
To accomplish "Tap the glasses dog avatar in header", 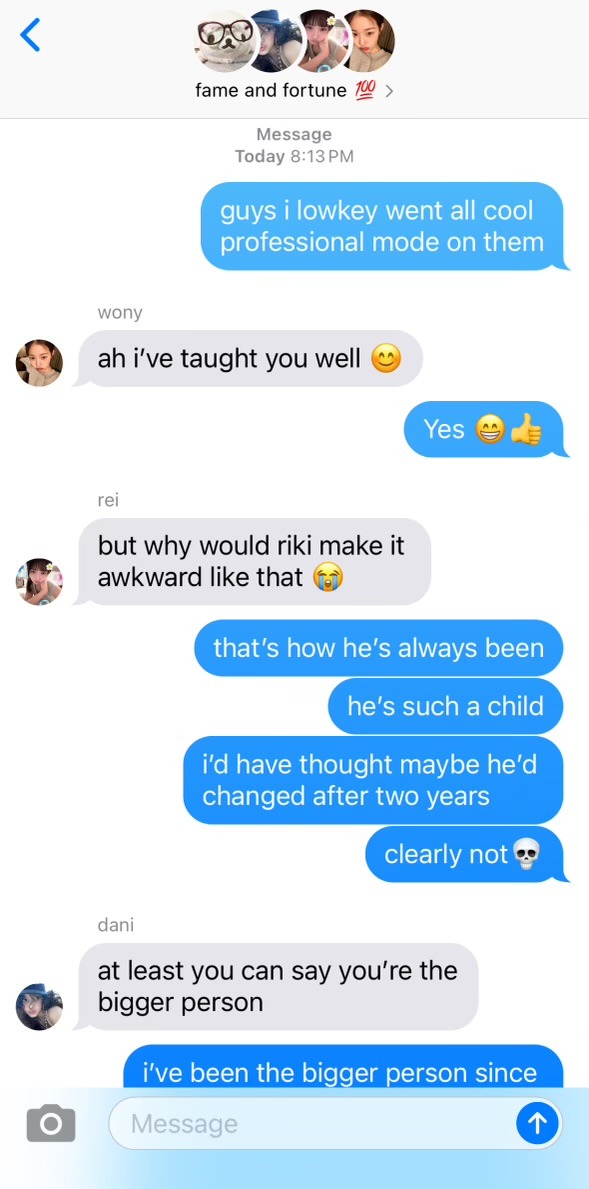I will coord(224,40).
